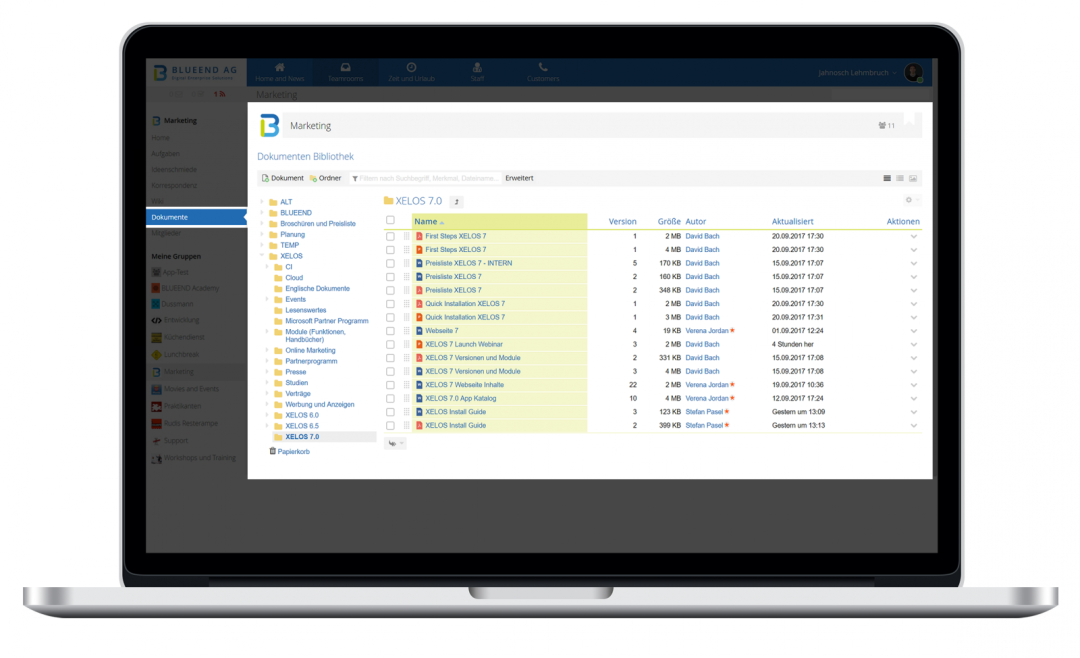Create a new Ordner
Viewport: 1080px width, 658px height.
click(325, 178)
